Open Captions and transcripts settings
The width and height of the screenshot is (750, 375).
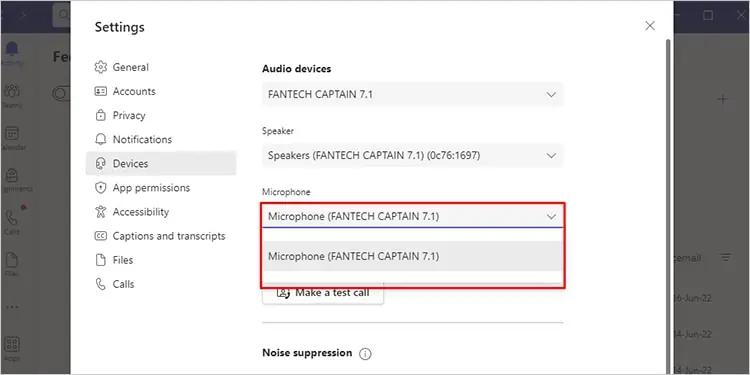tap(161, 236)
